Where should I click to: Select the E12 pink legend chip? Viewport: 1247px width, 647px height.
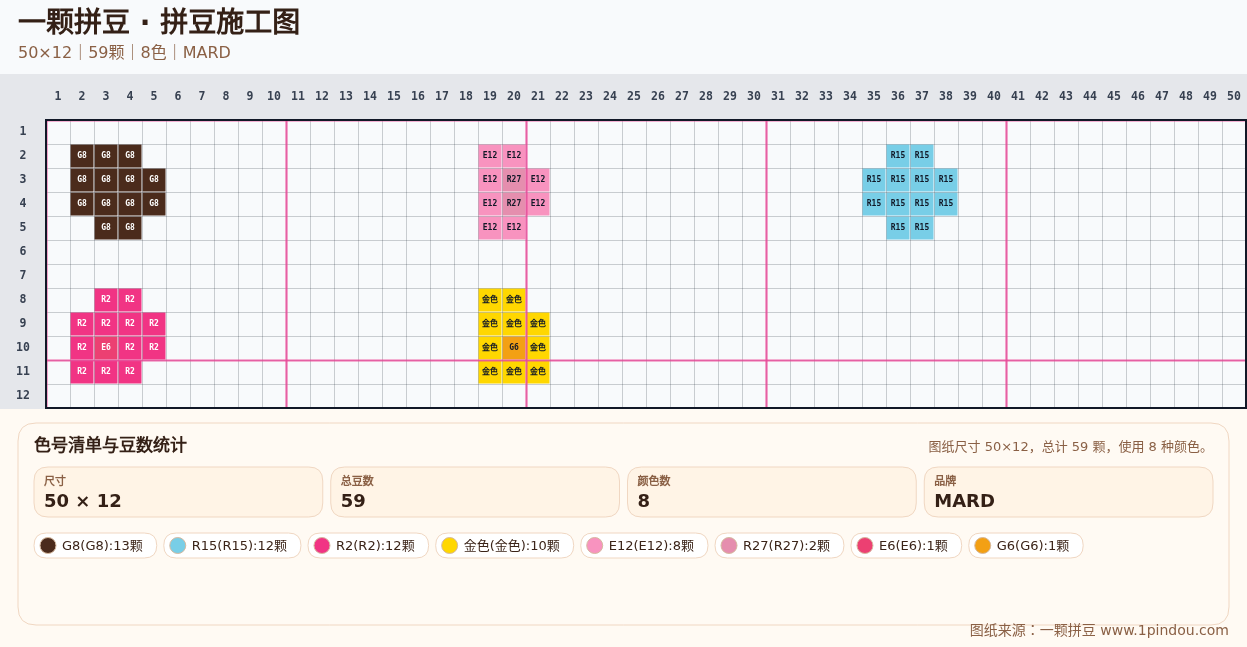click(x=644, y=546)
